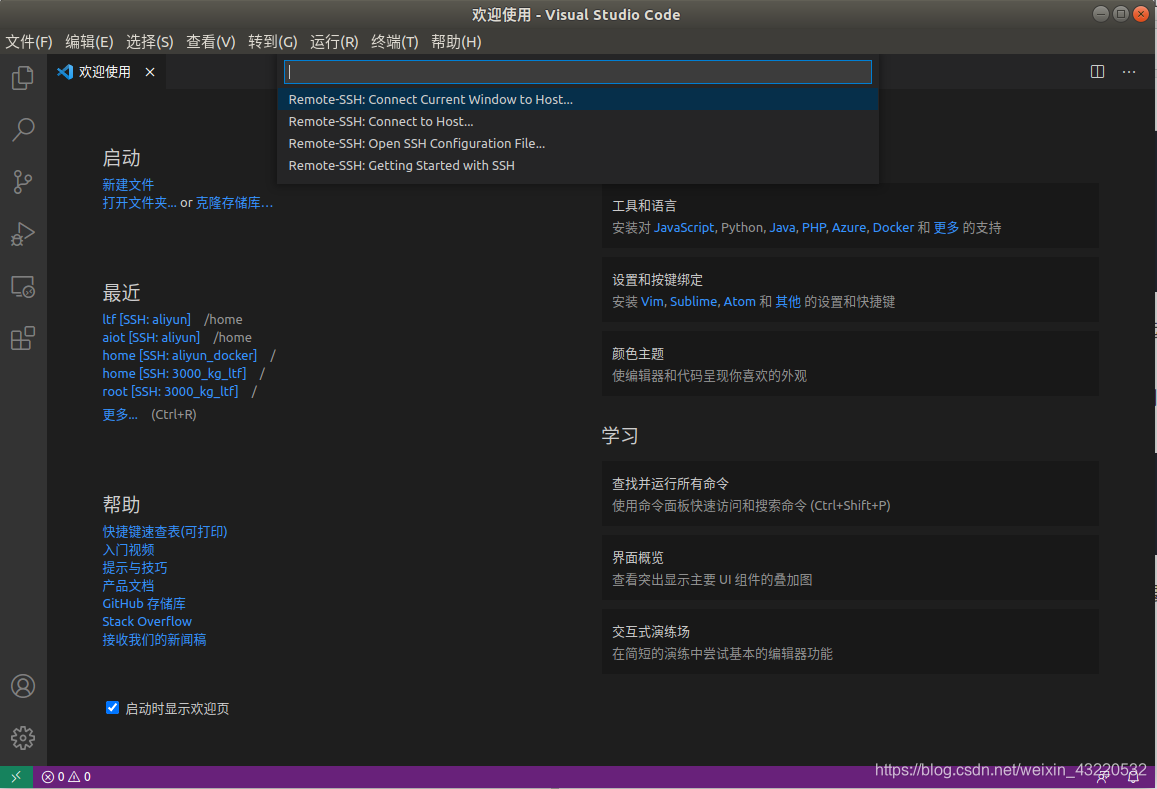Click the JavaScript link under 工具和语言

pyautogui.click(x=684, y=228)
